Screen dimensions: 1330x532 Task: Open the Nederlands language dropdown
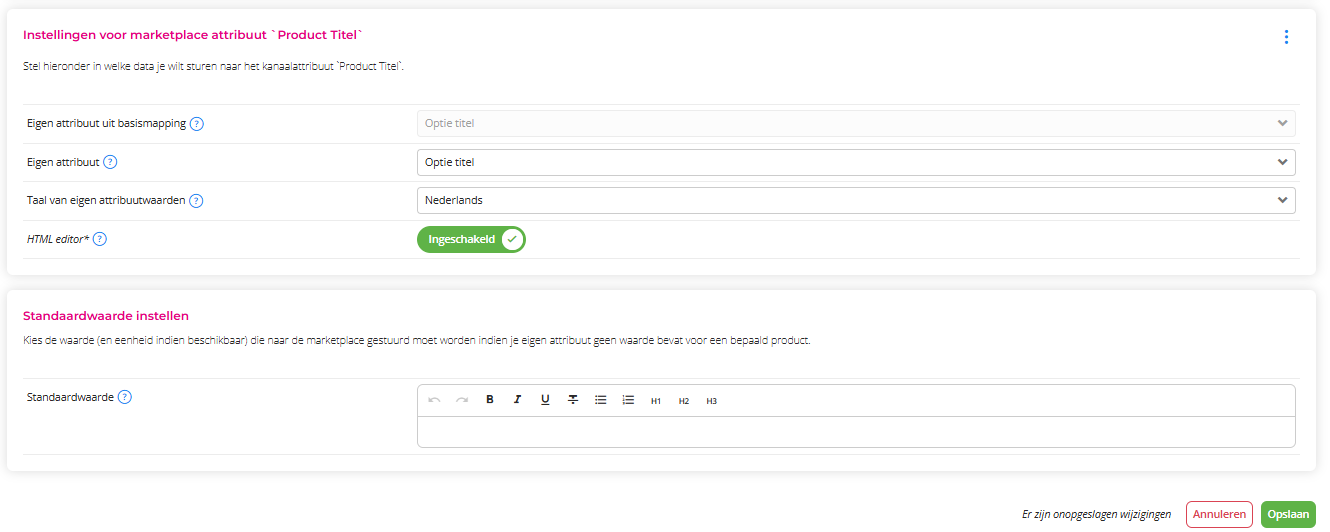pos(856,200)
